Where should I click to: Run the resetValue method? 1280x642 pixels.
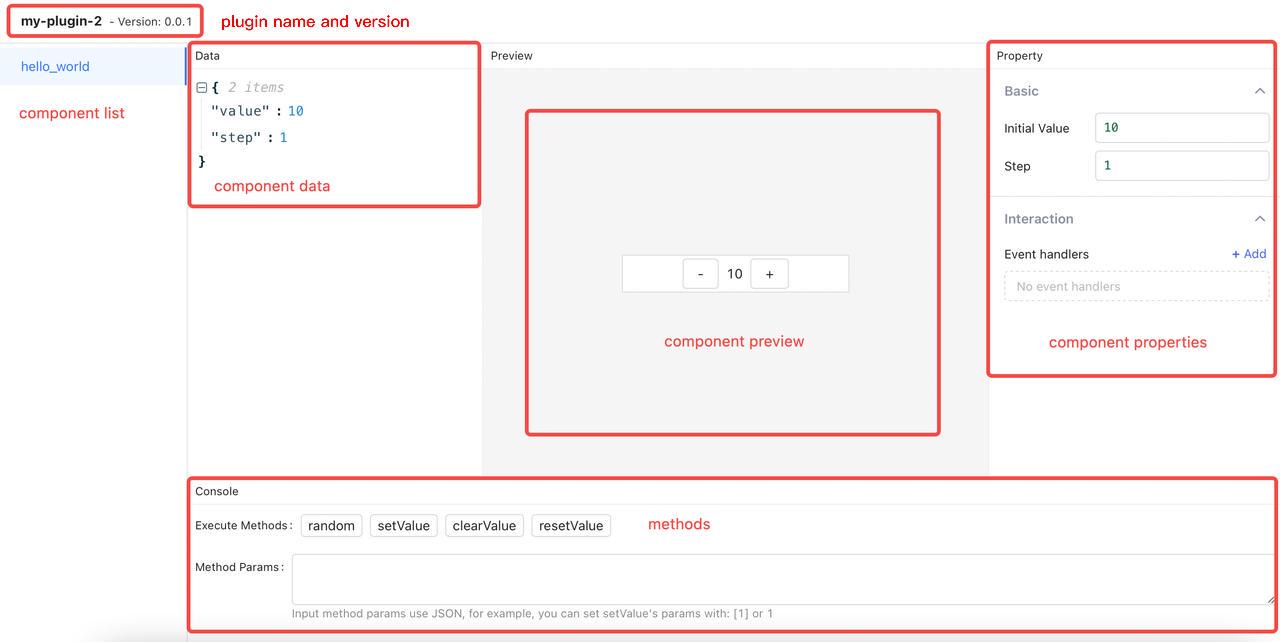pos(571,526)
